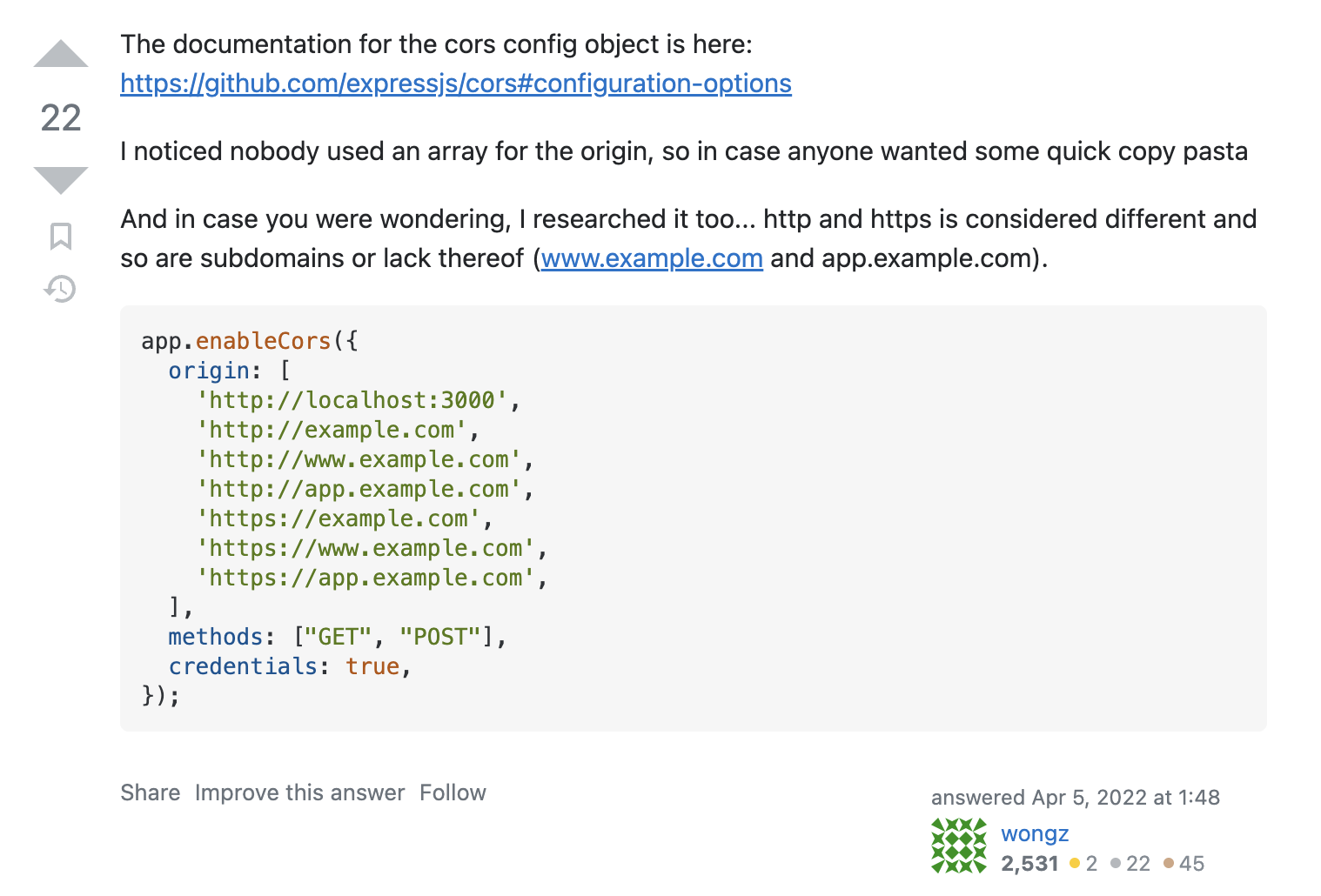Upvote this answer with the up arrow
Screen dimensions: 1321x896
[x=61, y=54]
